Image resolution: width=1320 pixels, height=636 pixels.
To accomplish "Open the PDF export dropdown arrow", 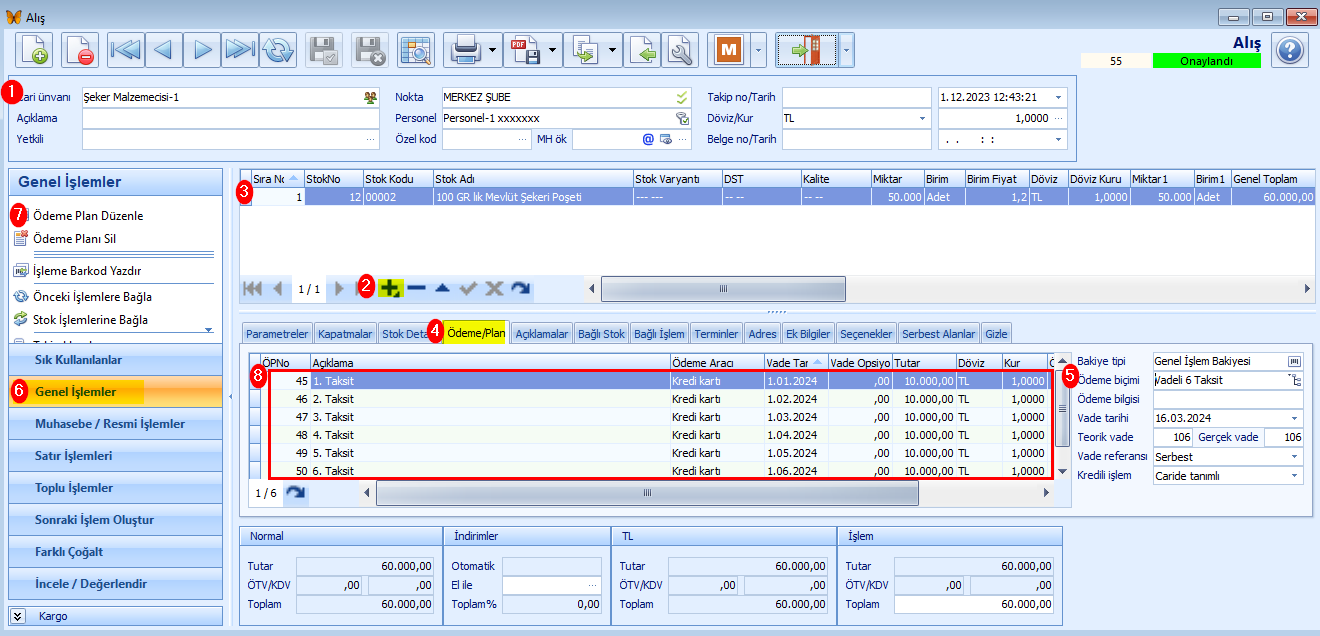I will click(553, 49).
